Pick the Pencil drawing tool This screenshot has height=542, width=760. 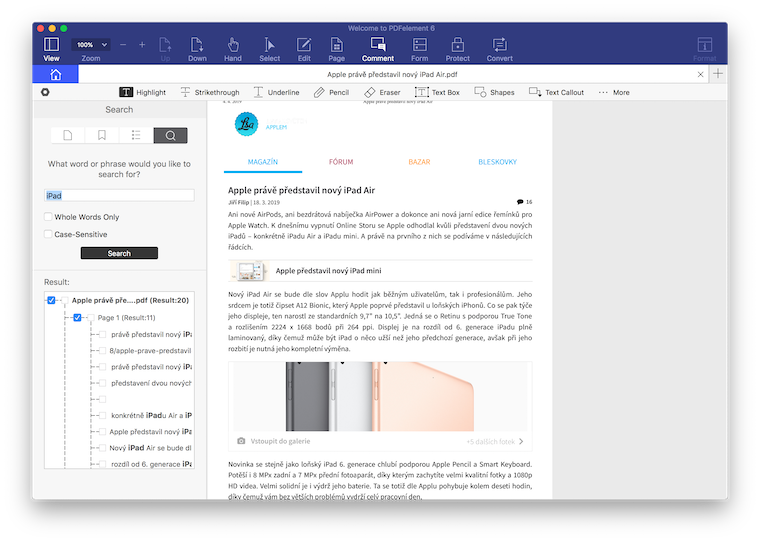(332, 92)
